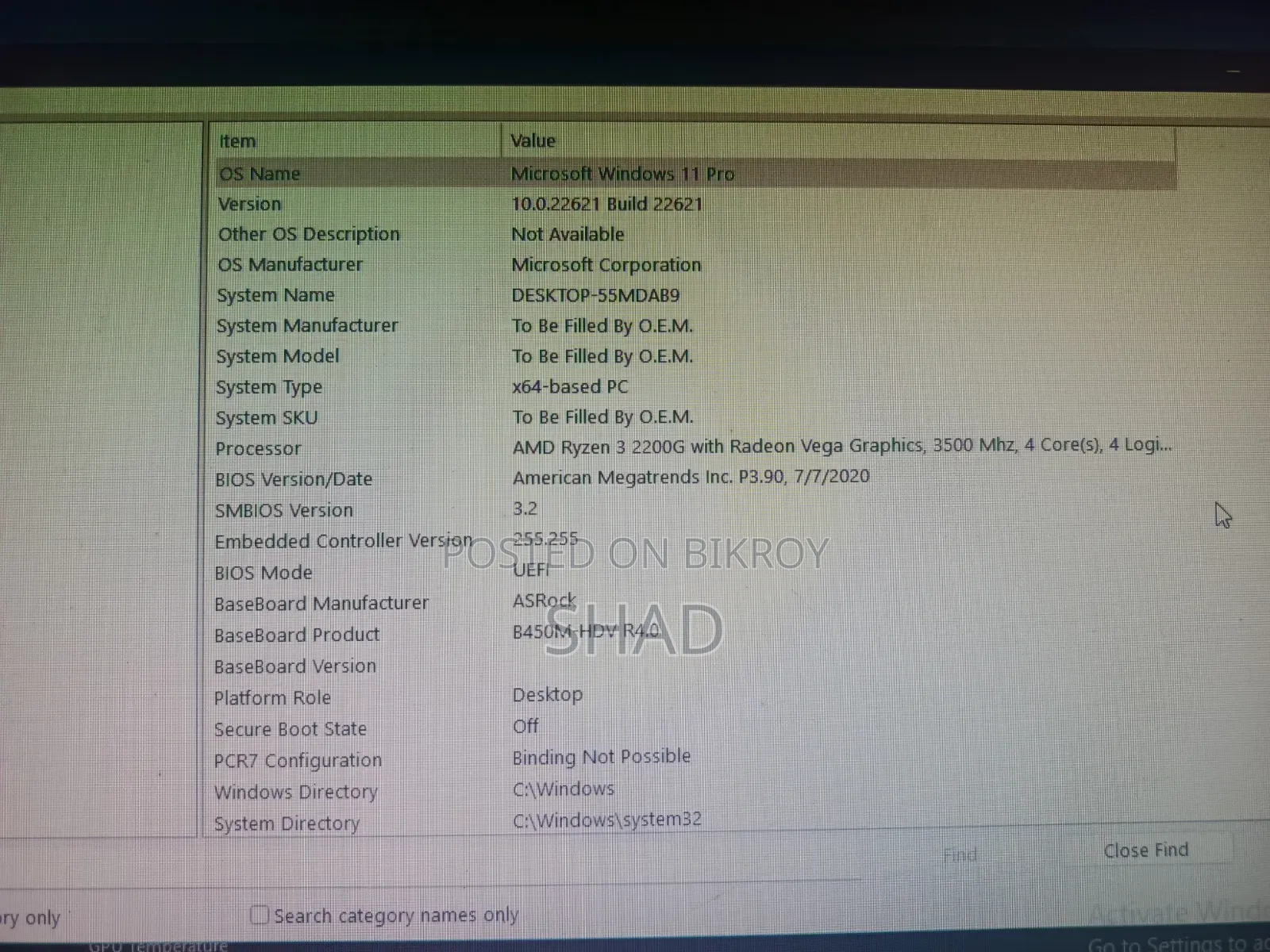
Task: Click the value DESKTOP-55MDAB9
Action: [595, 295]
